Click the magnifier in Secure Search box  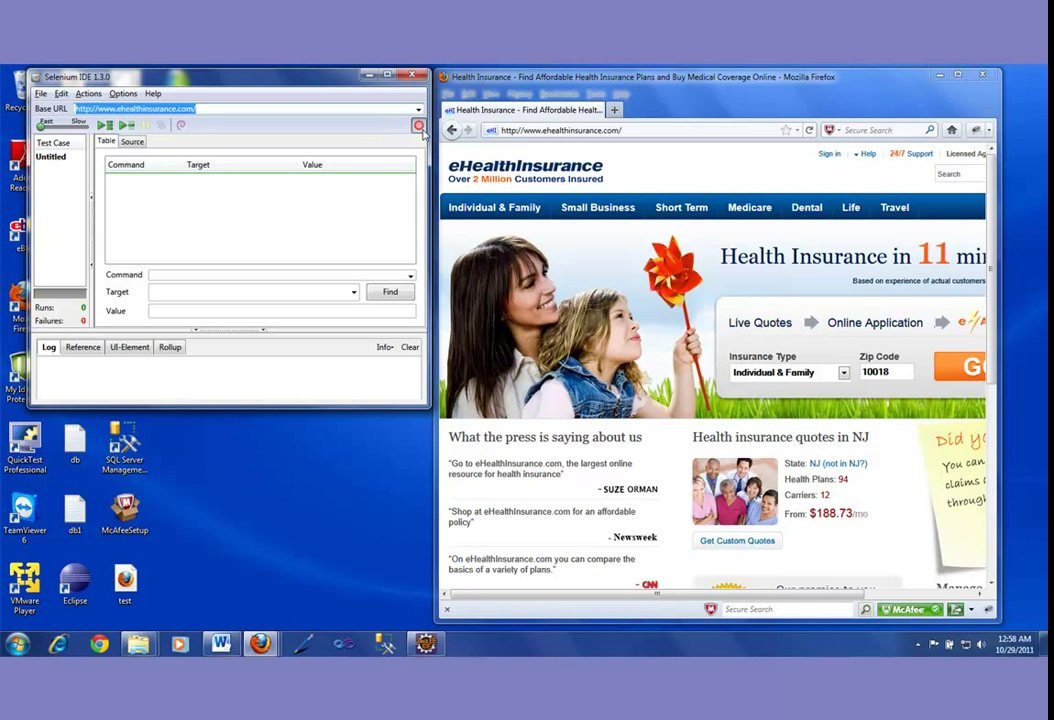pos(930,130)
